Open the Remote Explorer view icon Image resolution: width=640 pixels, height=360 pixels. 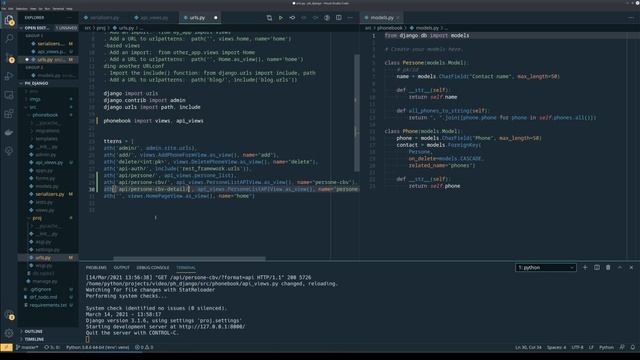click(9, 95)
